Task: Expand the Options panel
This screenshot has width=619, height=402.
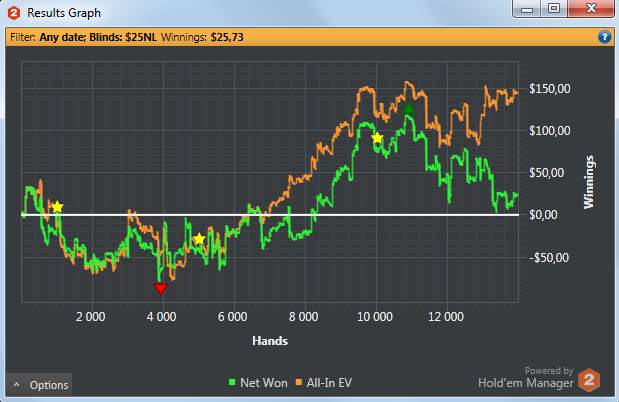Action: click(39, 385)
